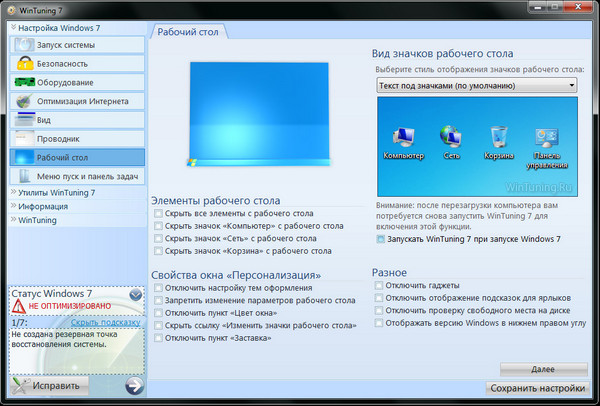The height and width of the screenshot is (406, 600).
Task: Expand the Утилиты WinTuning 7 section
Action: tap(77, 192)
